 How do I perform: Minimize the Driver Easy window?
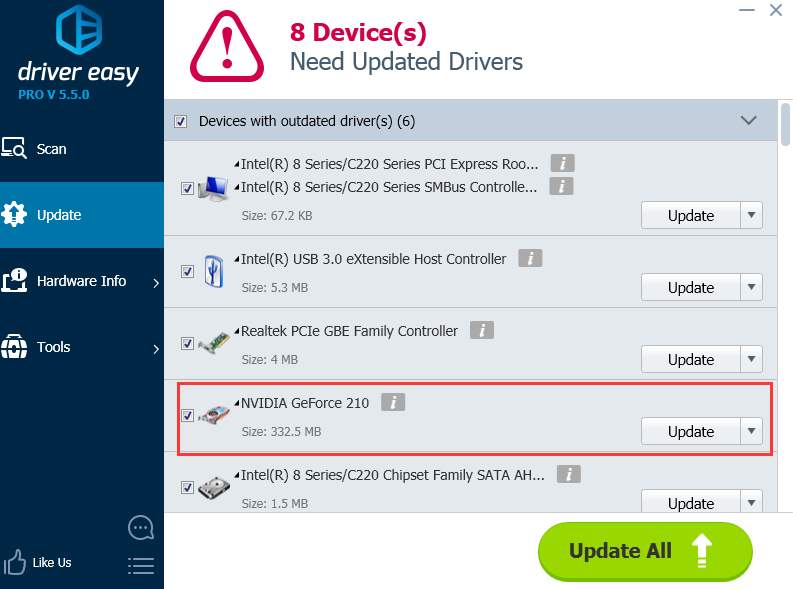746,10
